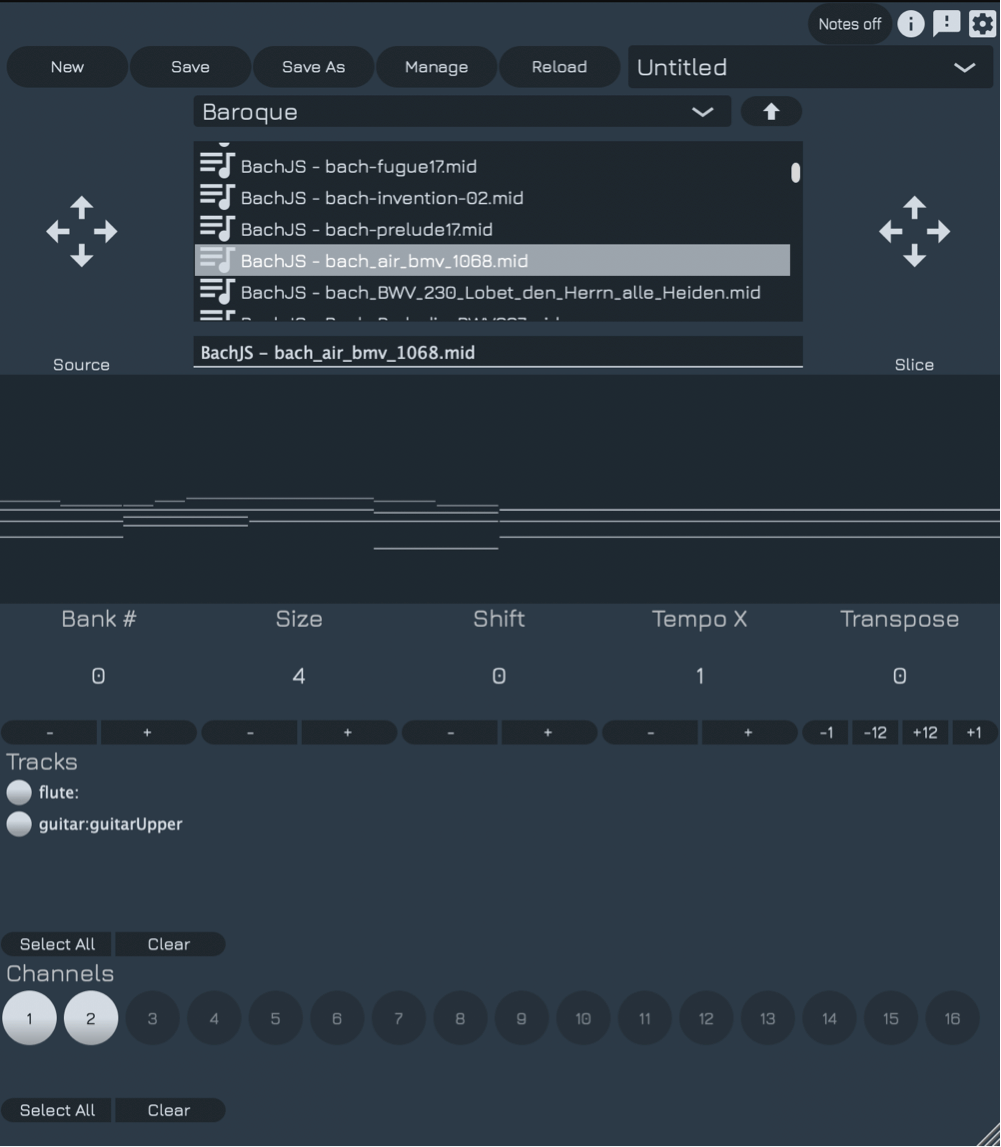The width and height of the screenshot is (1001, 1147).
Task: Click the MIDI file icon of bach-fugue17.mid
Action: click(x=217, y=165)
